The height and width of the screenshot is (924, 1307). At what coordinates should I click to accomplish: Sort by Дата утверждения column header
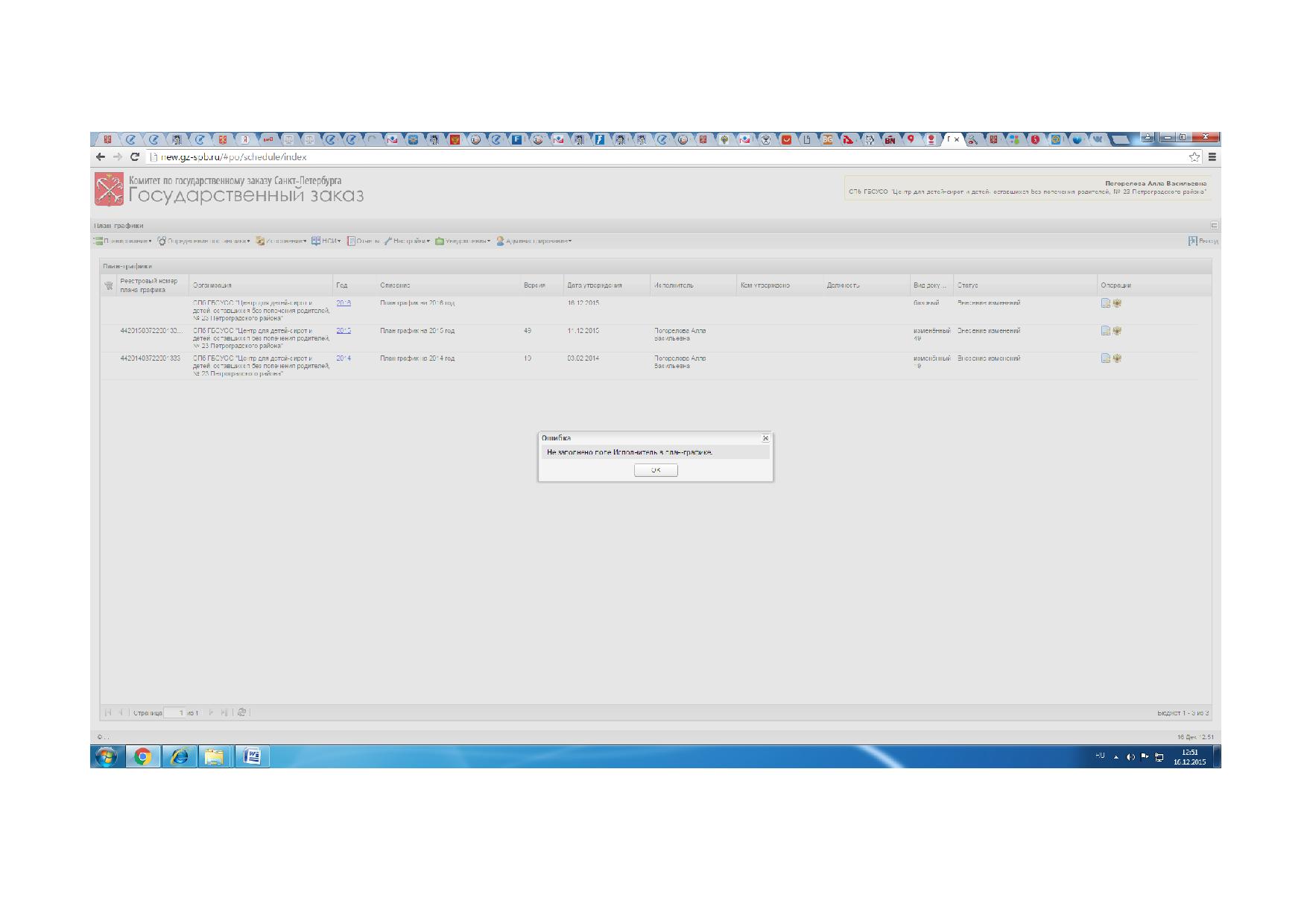tap(607, 285)
